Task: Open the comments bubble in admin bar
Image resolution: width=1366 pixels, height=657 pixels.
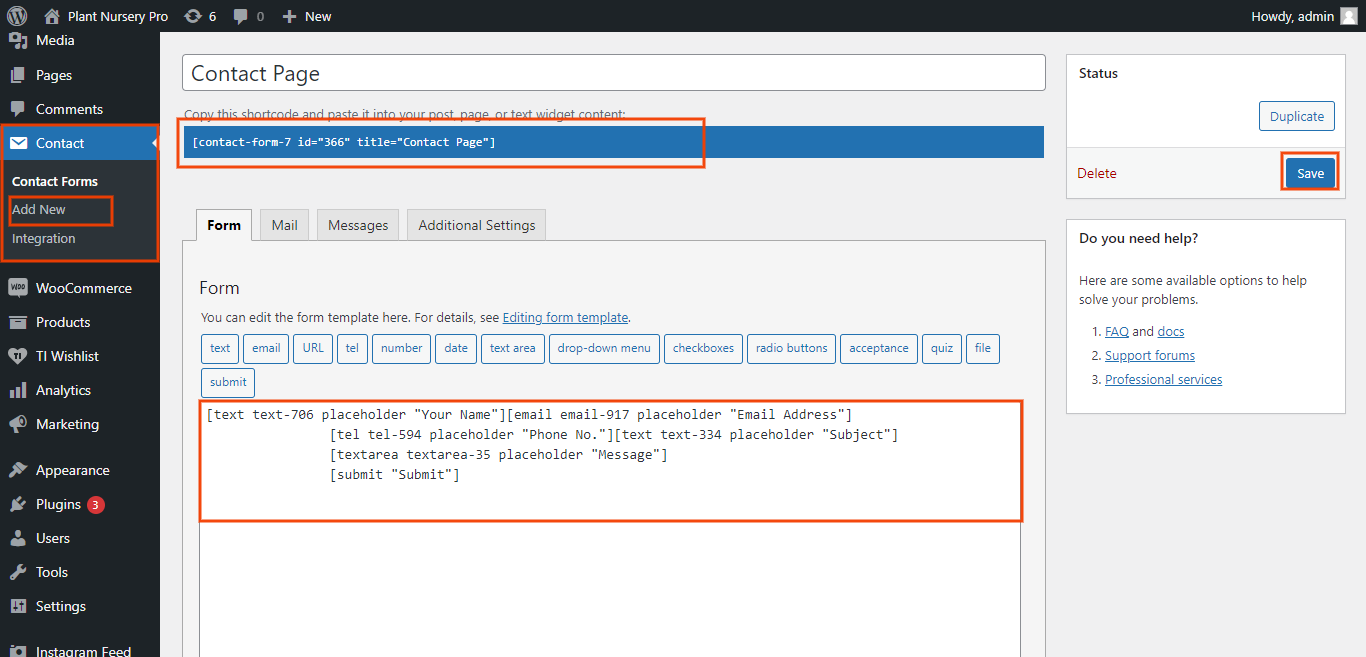Action: click(x=248, y=16)
